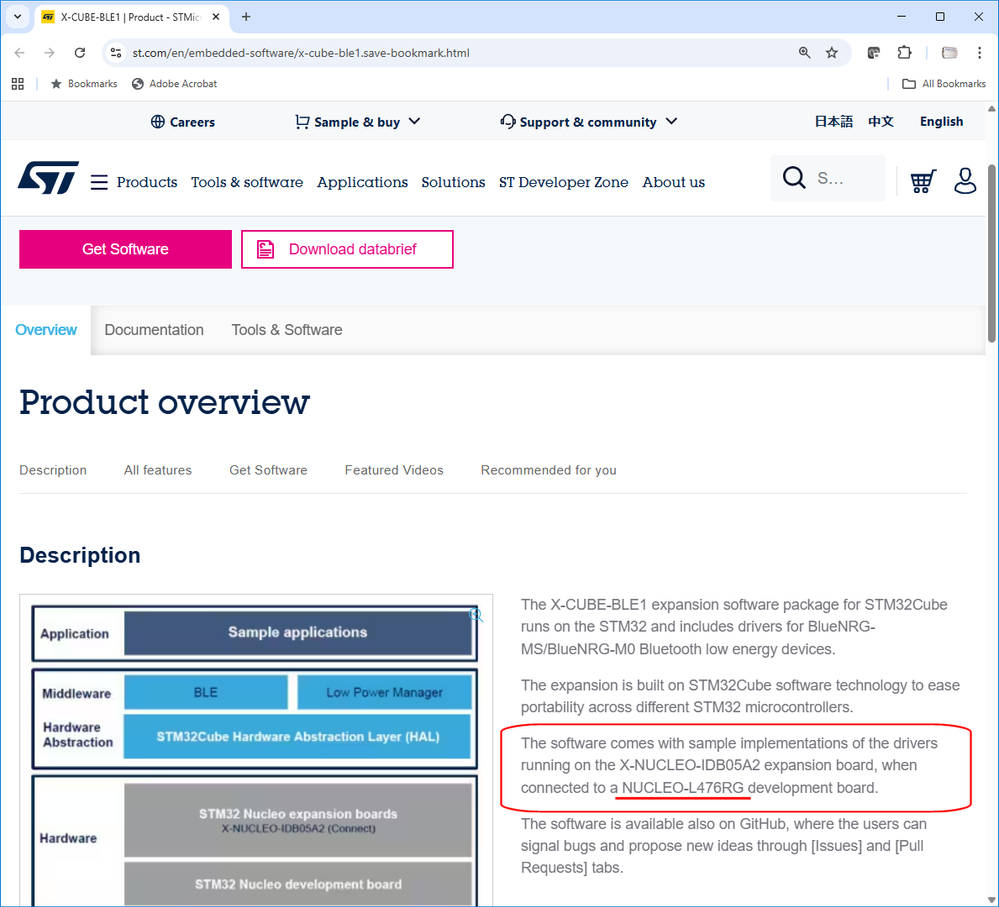
Task: Switch to Tools & Software tab
Action: pos(287,330)
